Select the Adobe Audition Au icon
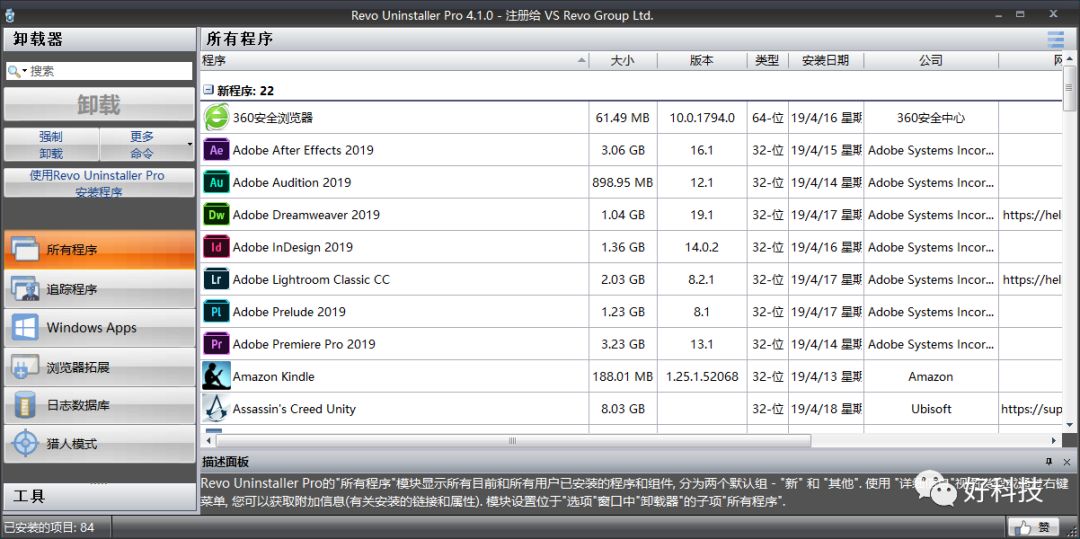This screenshot has height=539, width=1080. [x=216, y=182]
